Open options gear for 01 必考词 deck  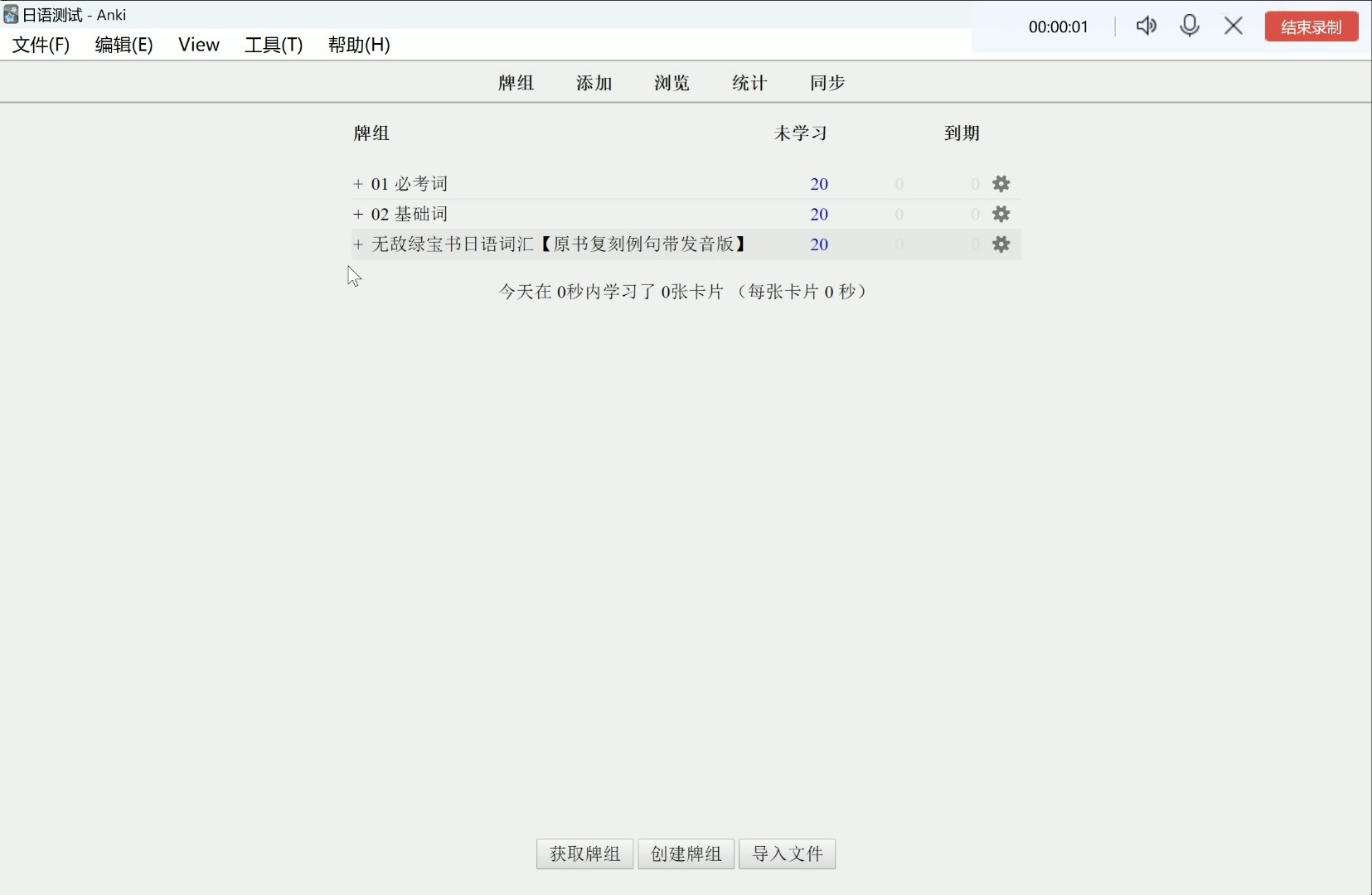(1001, 184)
